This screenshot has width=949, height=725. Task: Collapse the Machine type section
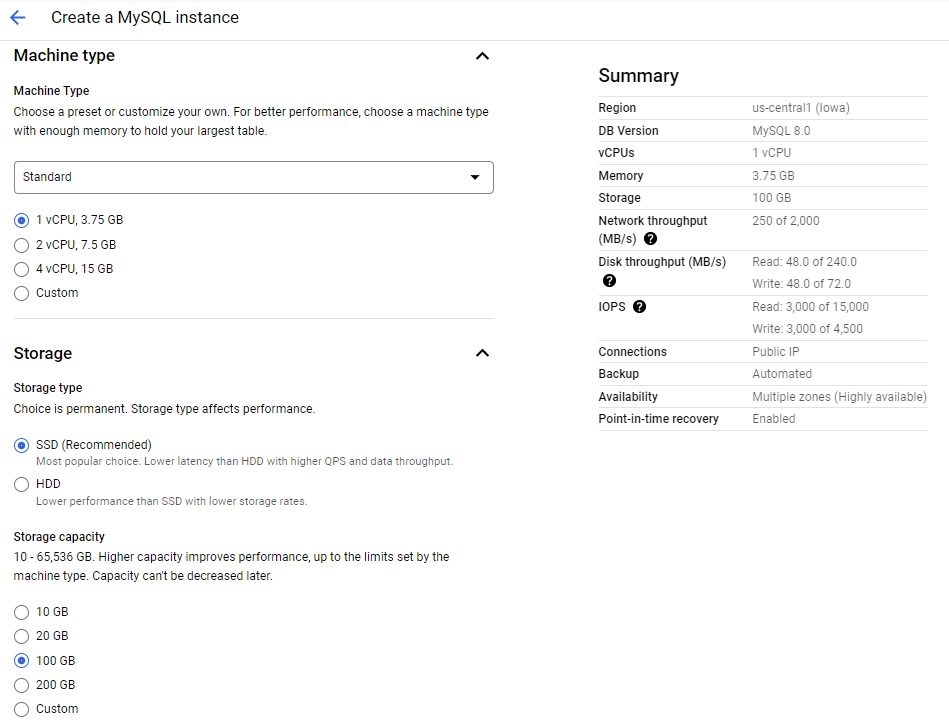(482, 56)
